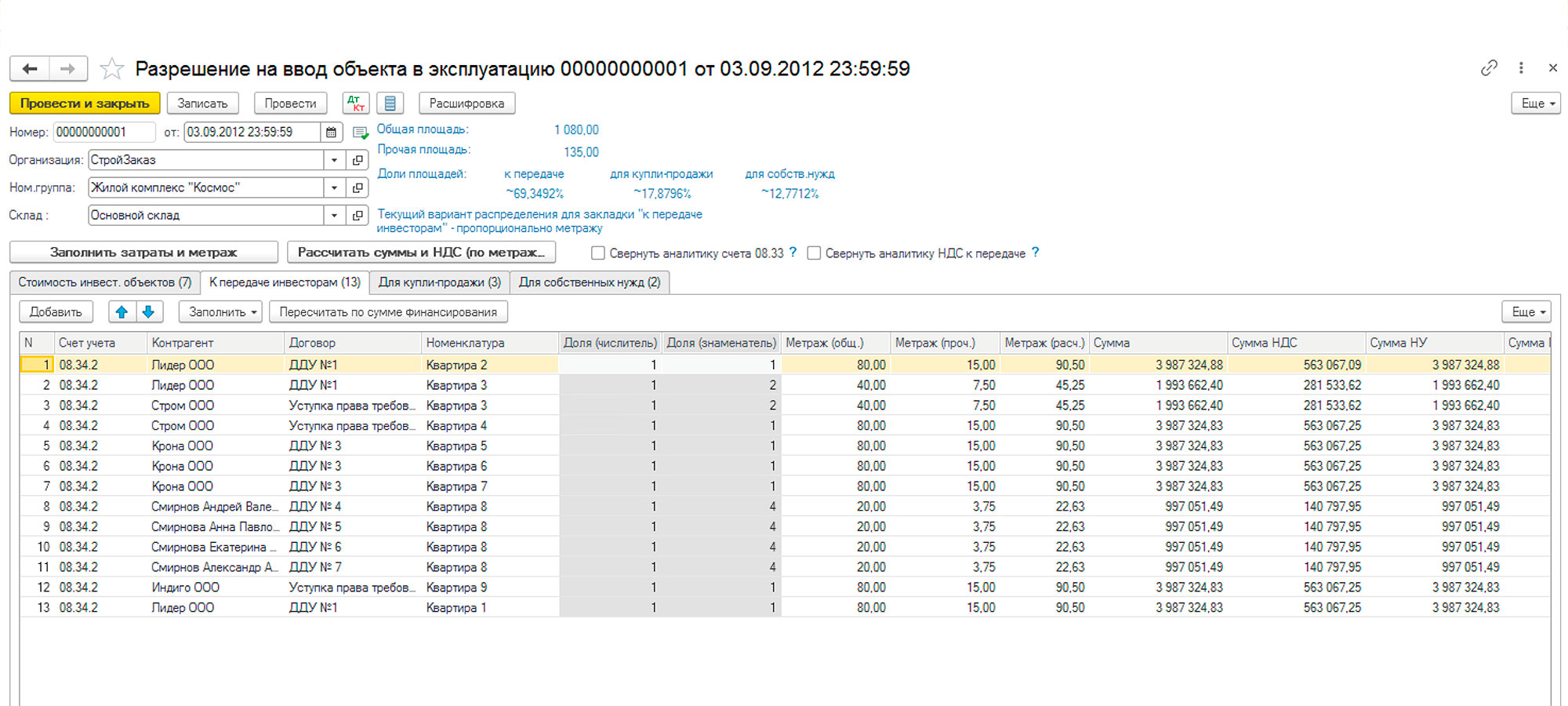Open the Организация field reference icon

point(358,160)
